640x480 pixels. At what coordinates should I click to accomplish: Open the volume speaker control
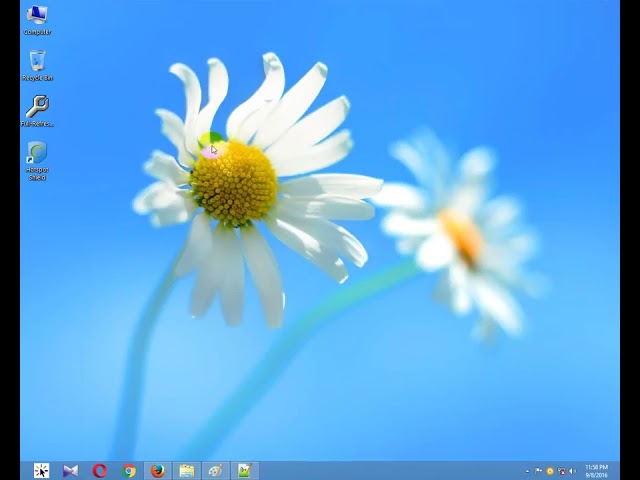click(x=573, y=471)
